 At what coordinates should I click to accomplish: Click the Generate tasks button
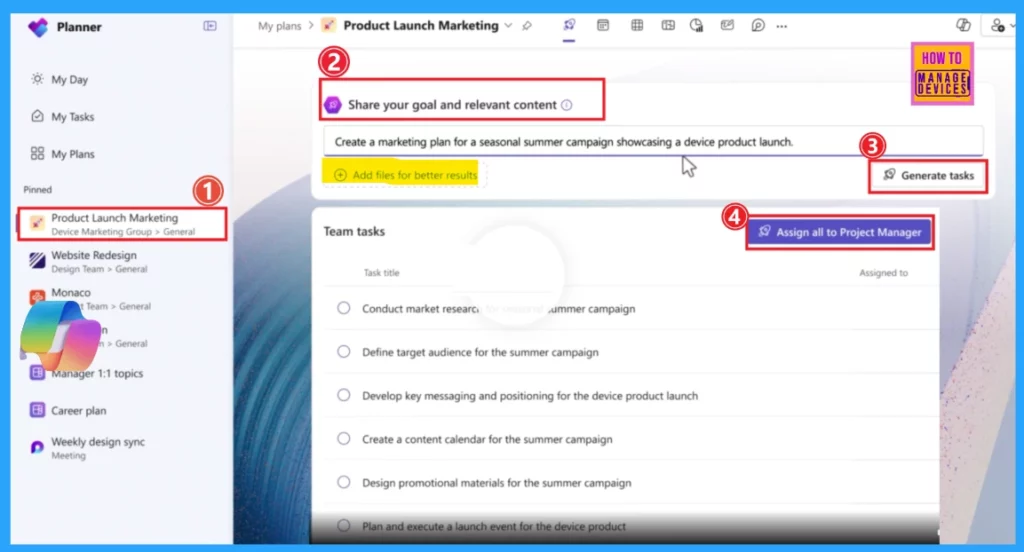coord(928,175)
